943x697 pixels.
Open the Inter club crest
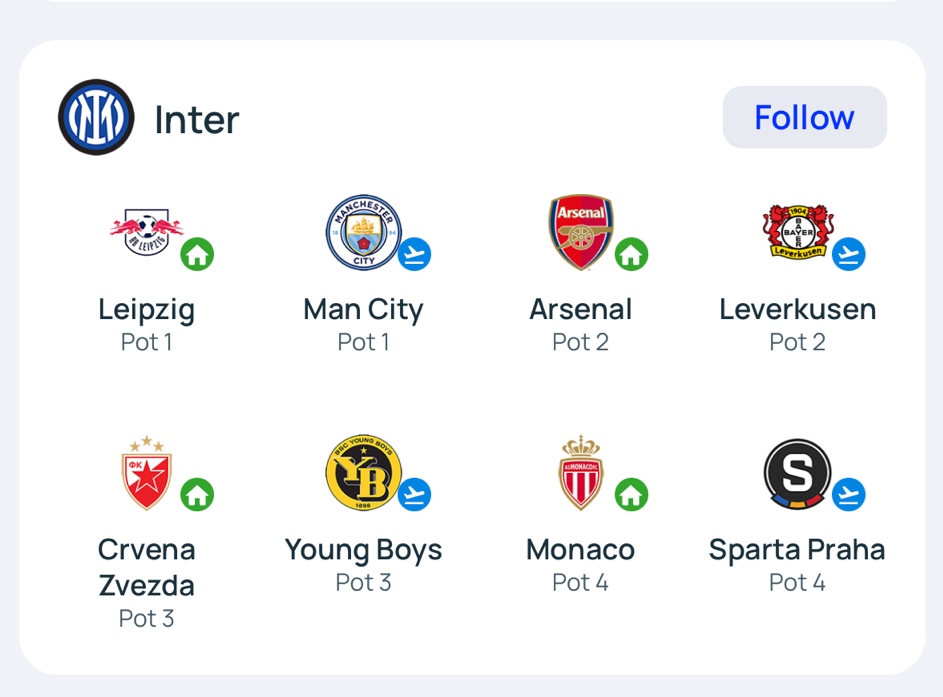point(96,117)
